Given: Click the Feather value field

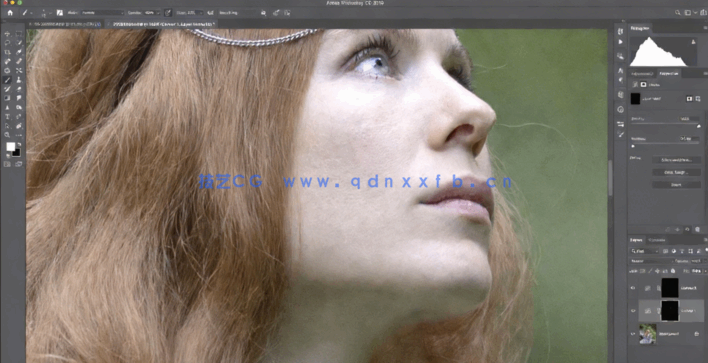Looking at the screenshot, I should coord(689,139).
